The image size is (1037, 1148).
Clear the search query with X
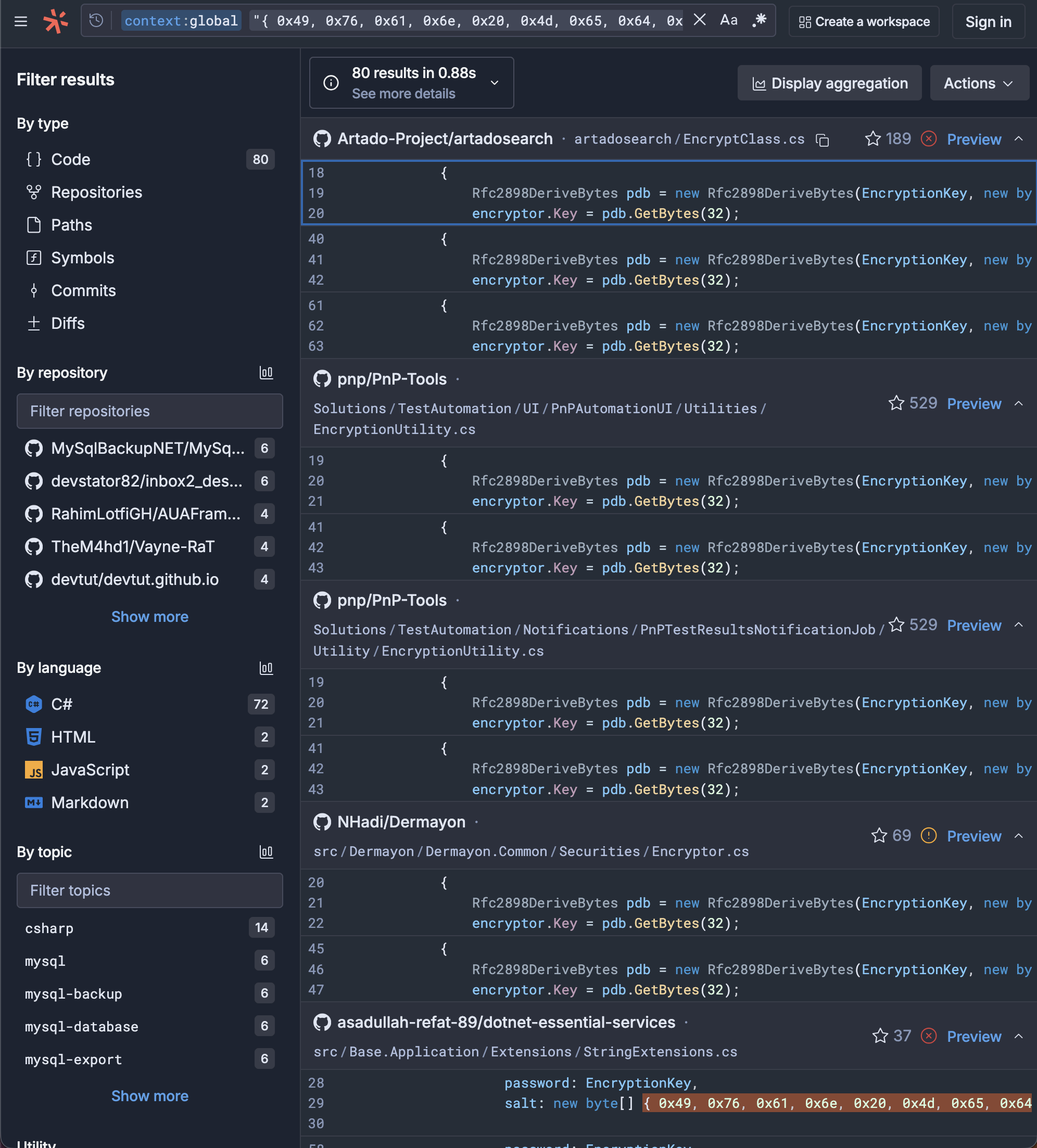coord(700,20)
